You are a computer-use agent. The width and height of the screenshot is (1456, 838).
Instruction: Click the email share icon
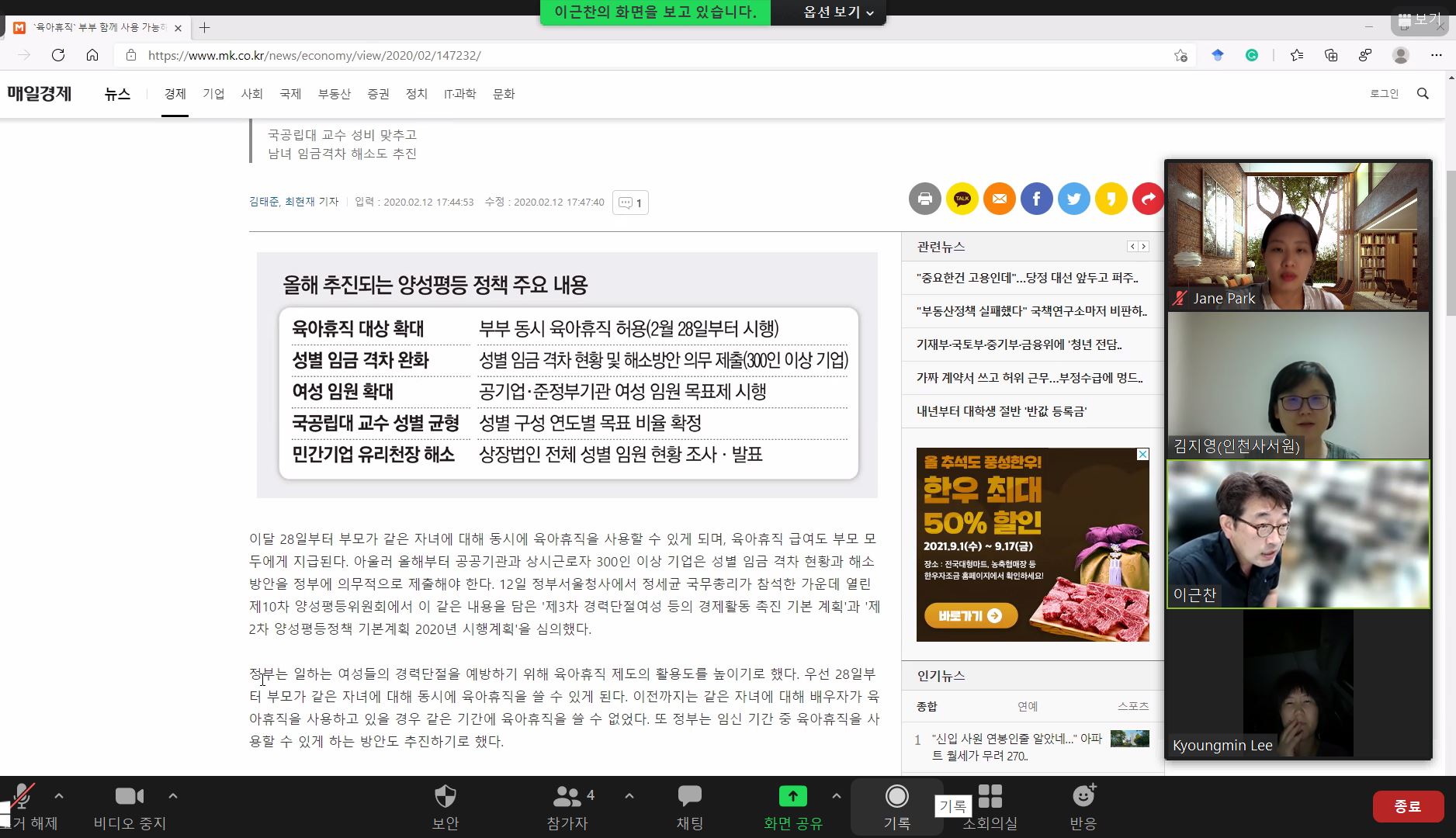999,199
